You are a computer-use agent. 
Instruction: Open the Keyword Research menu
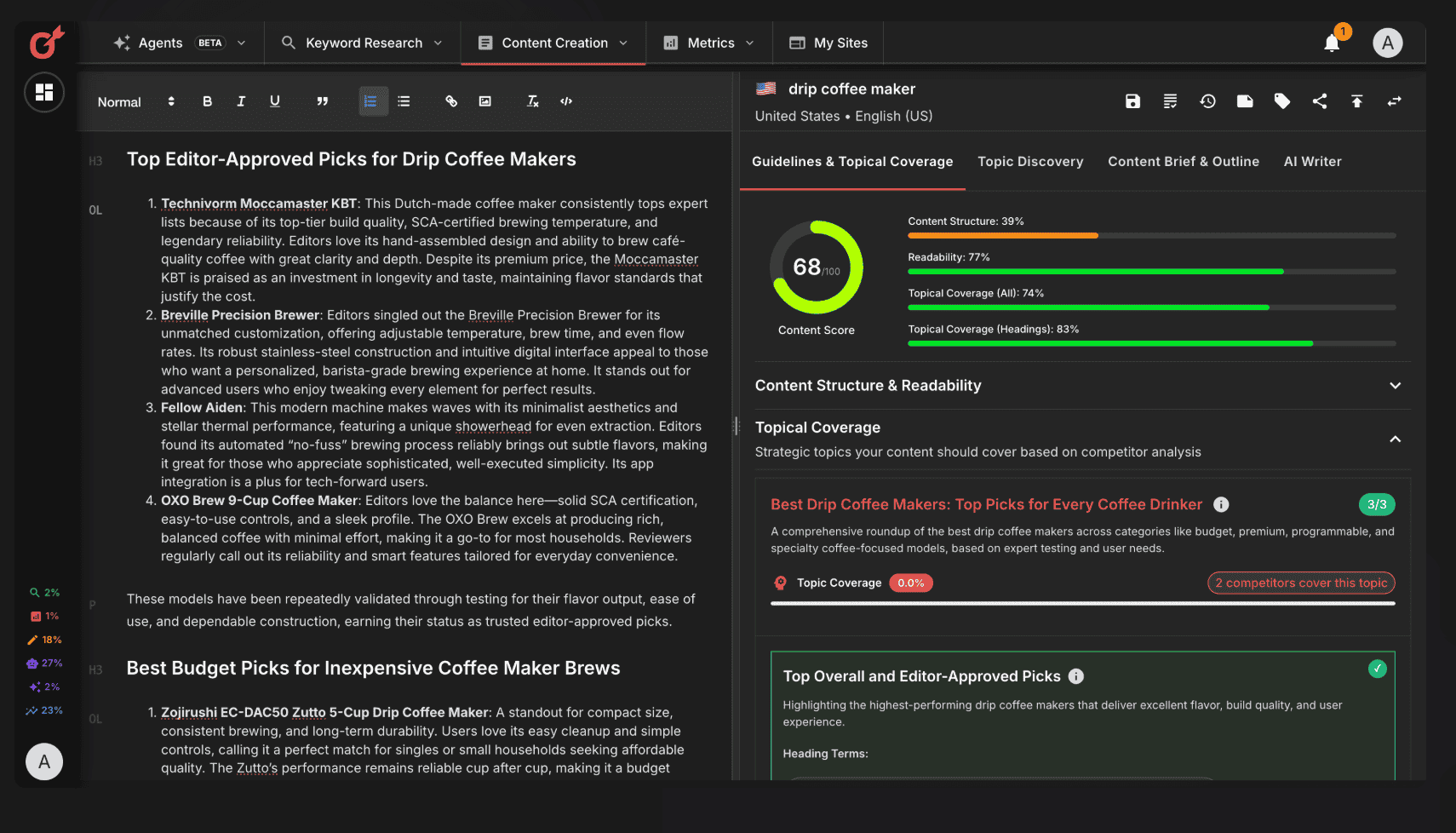pyautogui.click(x=363, y=43)
